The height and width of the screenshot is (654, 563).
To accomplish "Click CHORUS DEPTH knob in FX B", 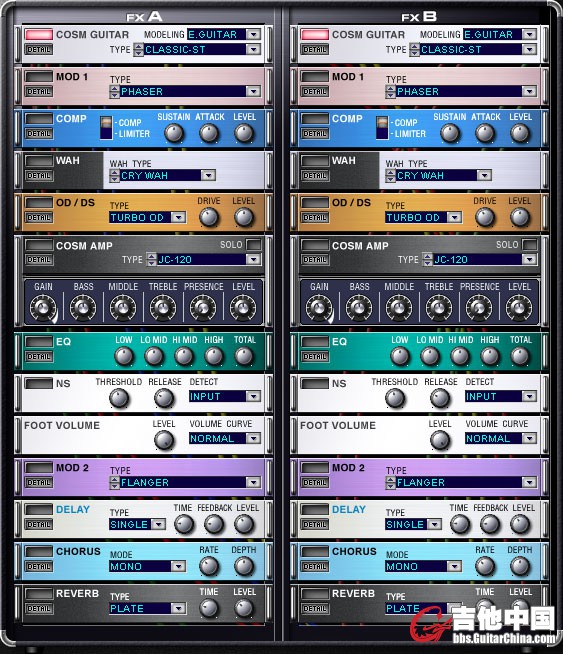I will click(x=520, y=566).
